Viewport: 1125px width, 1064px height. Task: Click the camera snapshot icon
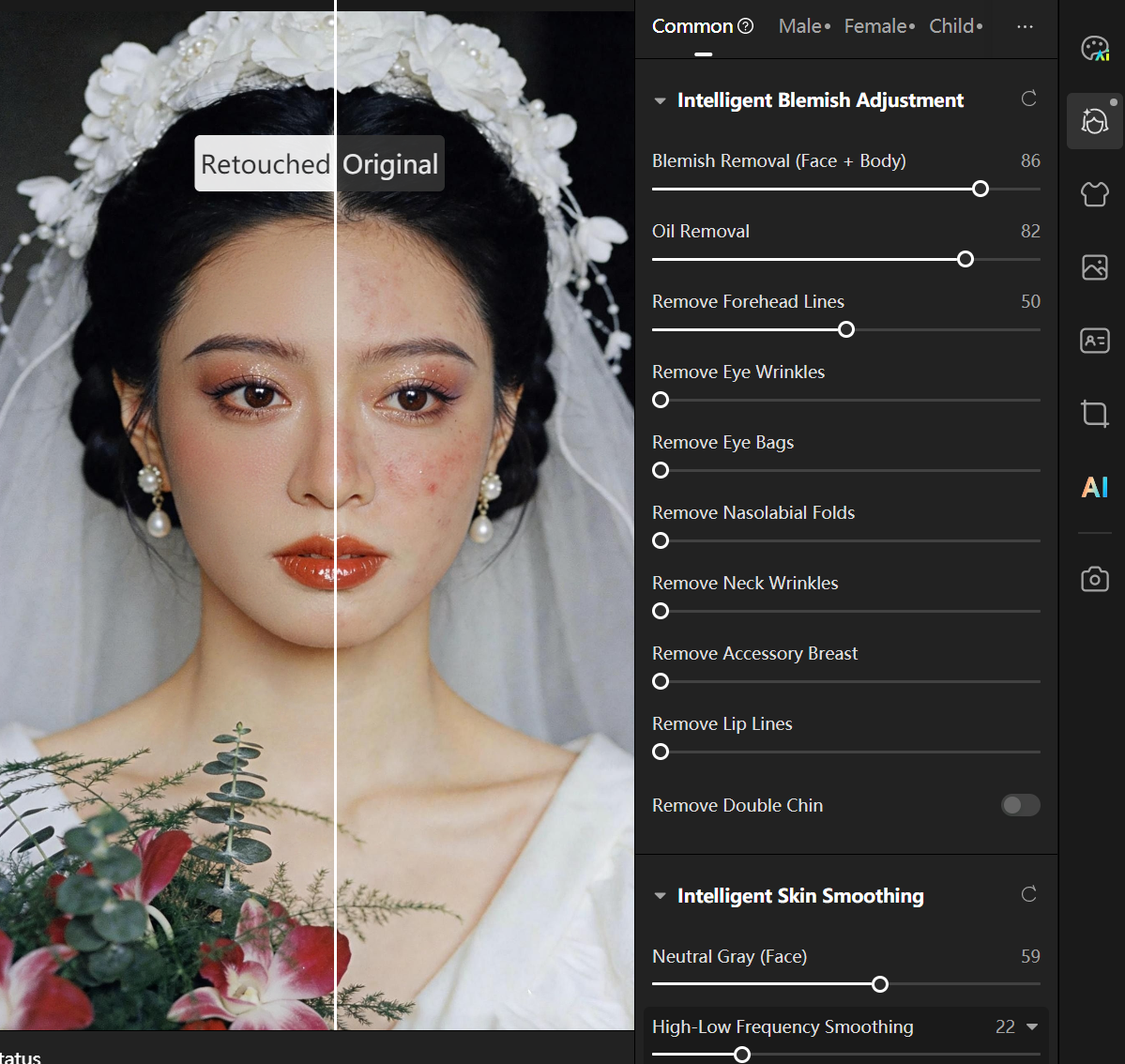click(1094, 579)
